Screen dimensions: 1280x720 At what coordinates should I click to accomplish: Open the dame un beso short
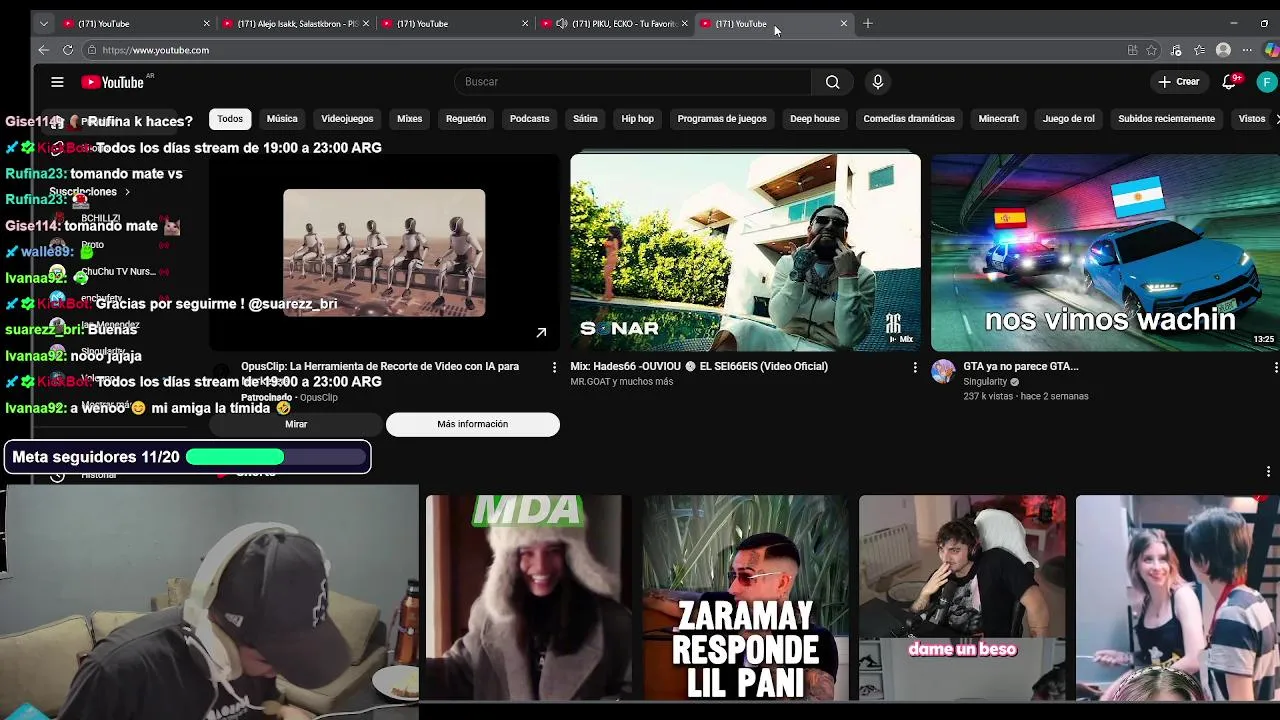pos(962,597)
